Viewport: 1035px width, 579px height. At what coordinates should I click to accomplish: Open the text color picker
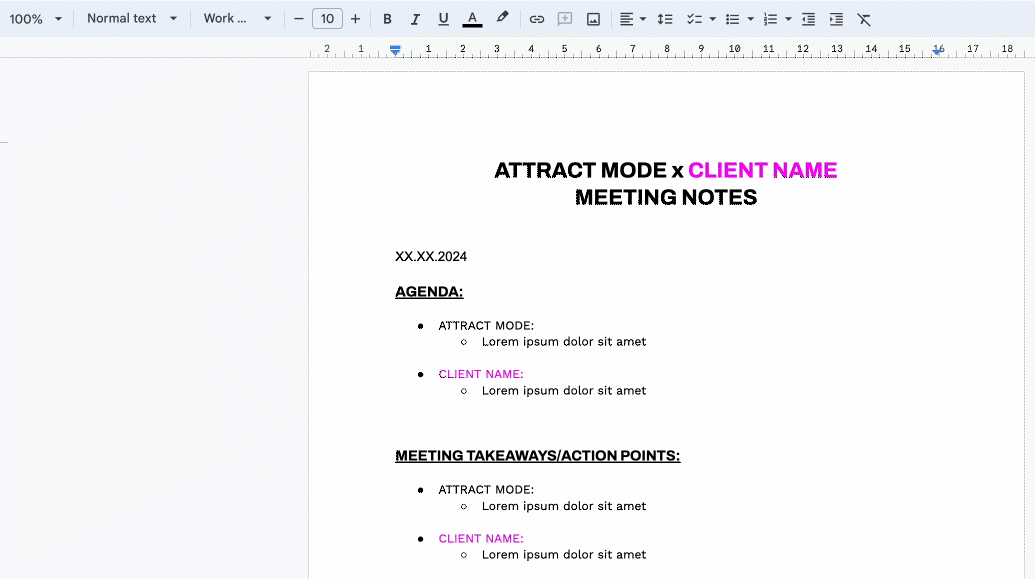[x=472, y=19]
